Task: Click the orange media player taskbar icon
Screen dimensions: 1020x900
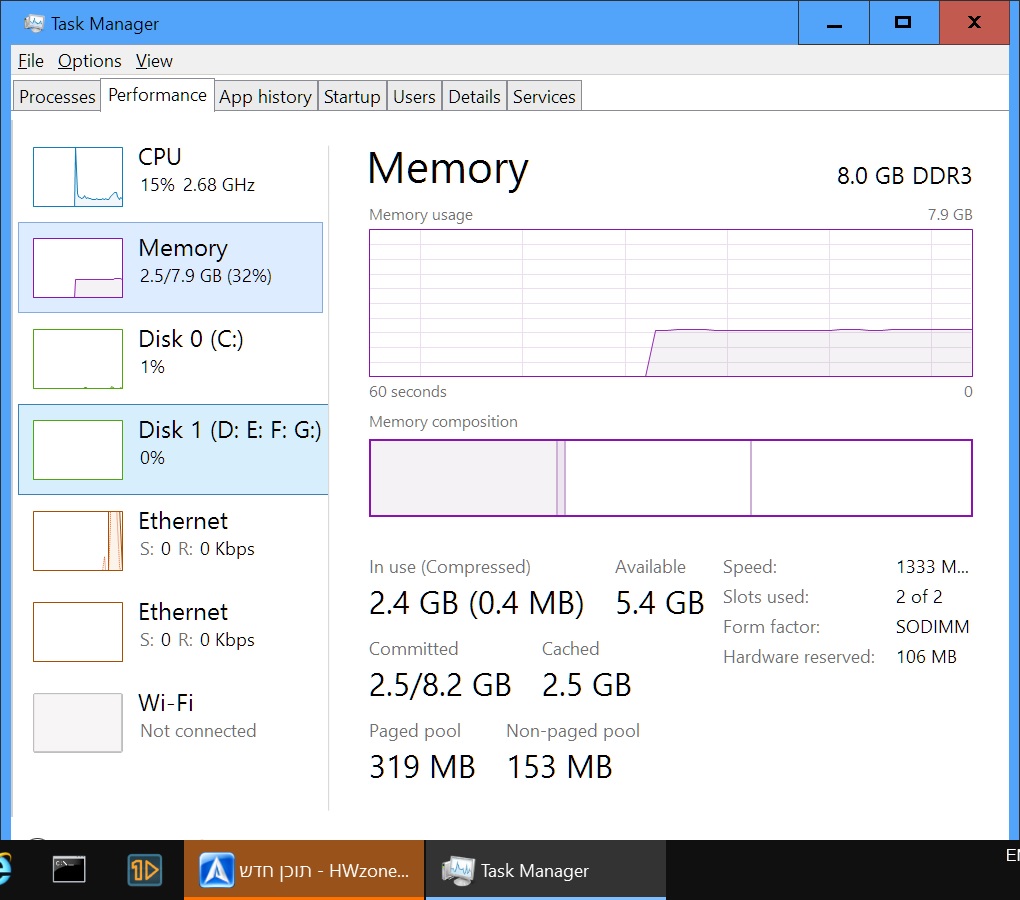Action: 144,869
